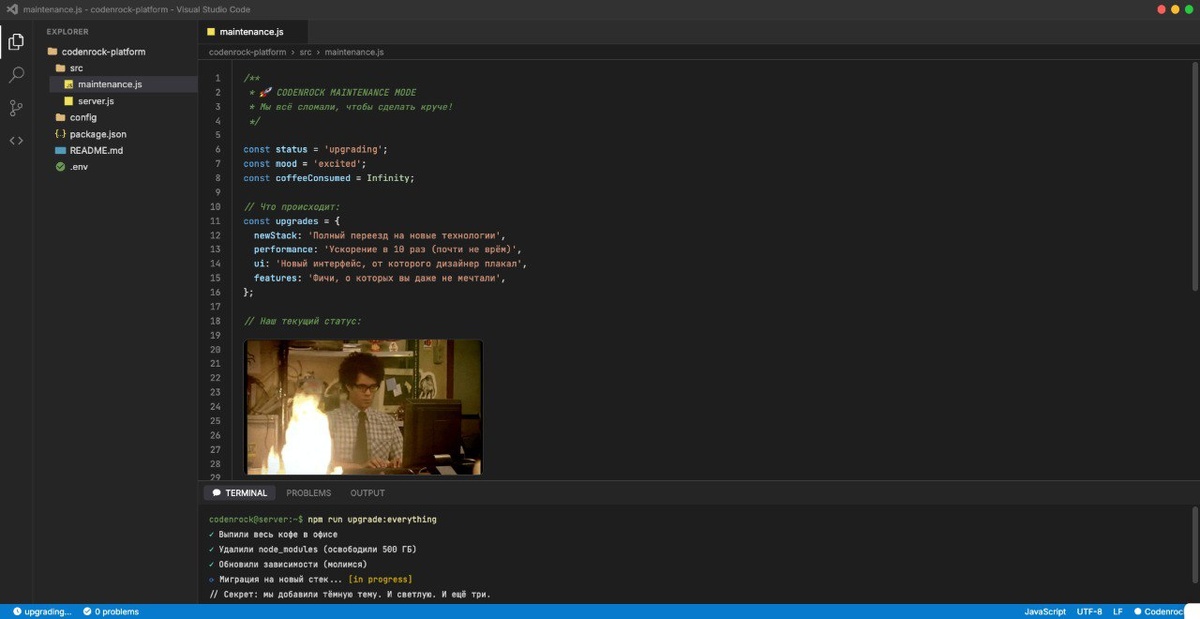Click the features property on line 15
The image size is (1200, 619).
coord(276,278)
